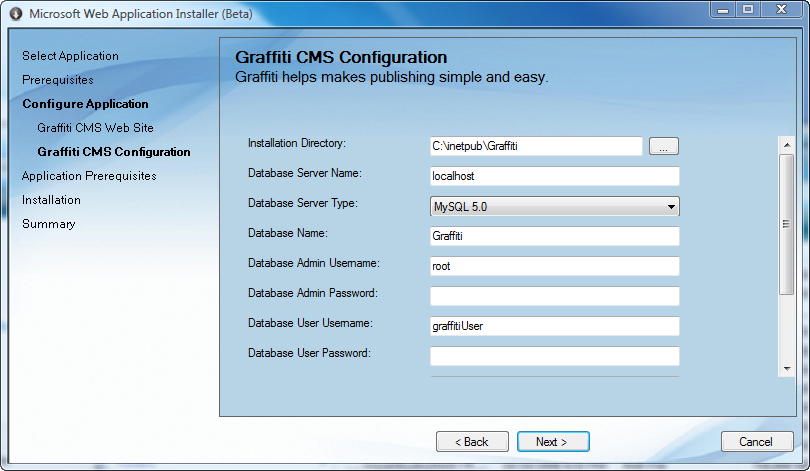Click the Database Server Name field

click(554, 177)
